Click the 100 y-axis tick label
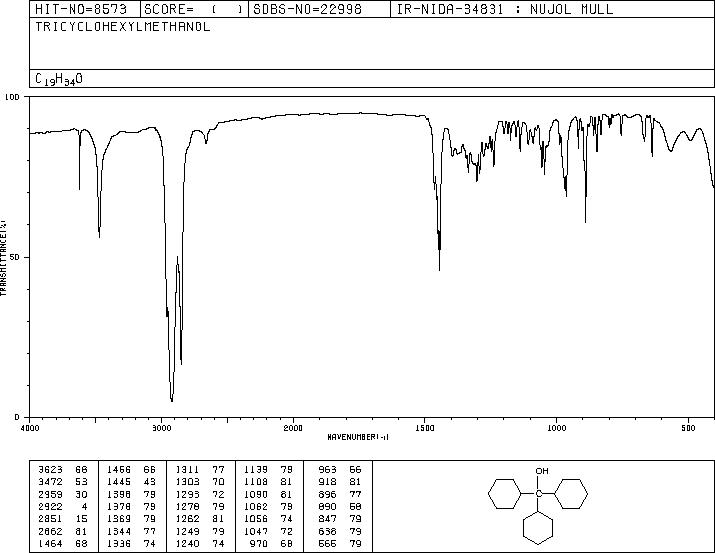 (x=12, y=97)
